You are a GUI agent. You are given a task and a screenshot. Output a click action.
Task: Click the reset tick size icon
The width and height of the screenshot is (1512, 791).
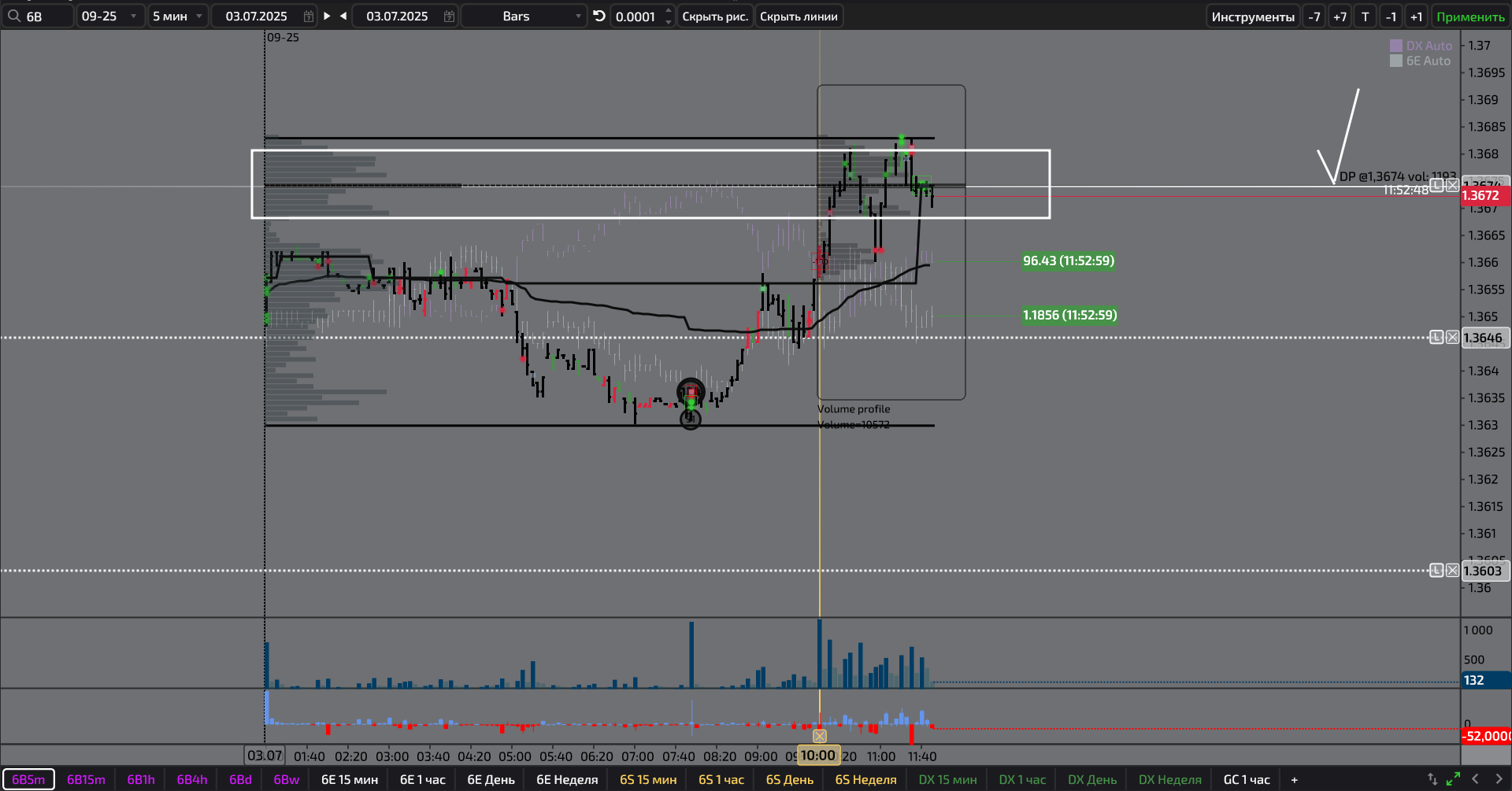point(599,16)
